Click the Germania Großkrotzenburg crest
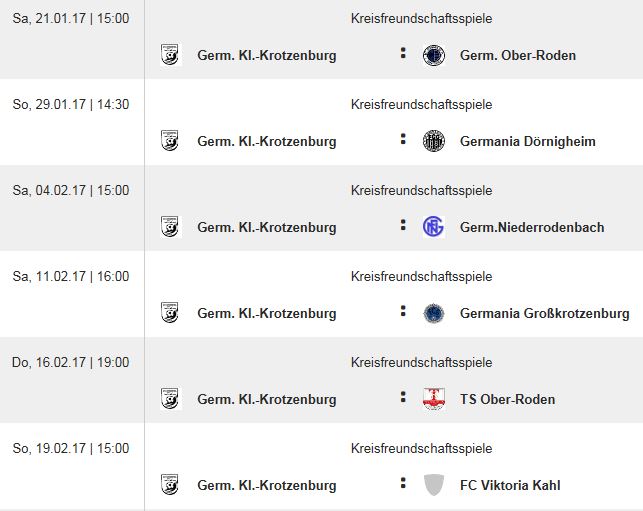 [434, 313]
